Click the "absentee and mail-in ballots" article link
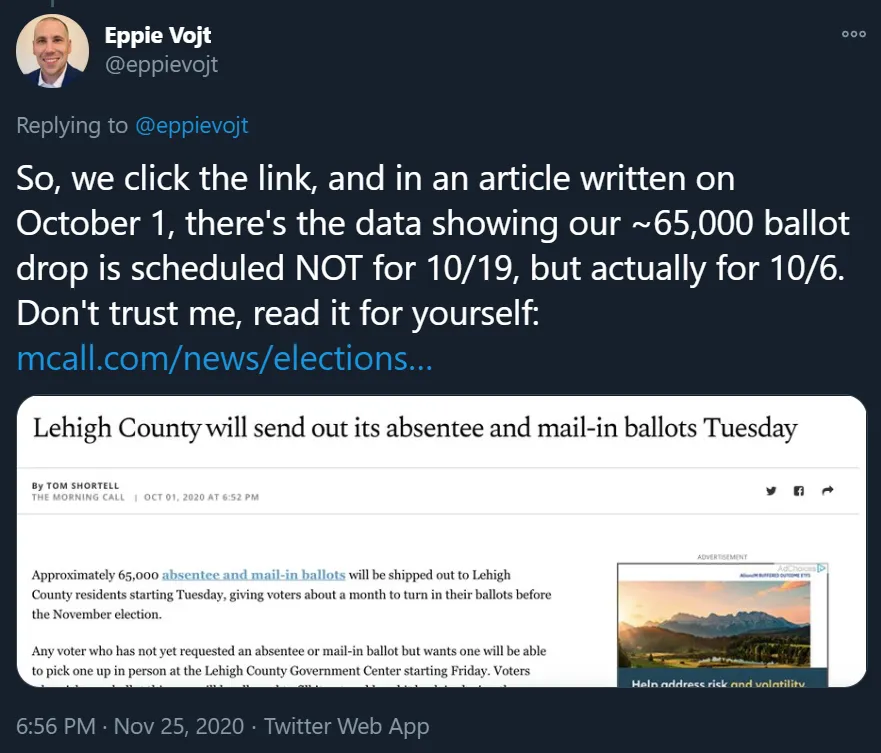The height and width of the screenshot is (753, 881). [253, 575]
